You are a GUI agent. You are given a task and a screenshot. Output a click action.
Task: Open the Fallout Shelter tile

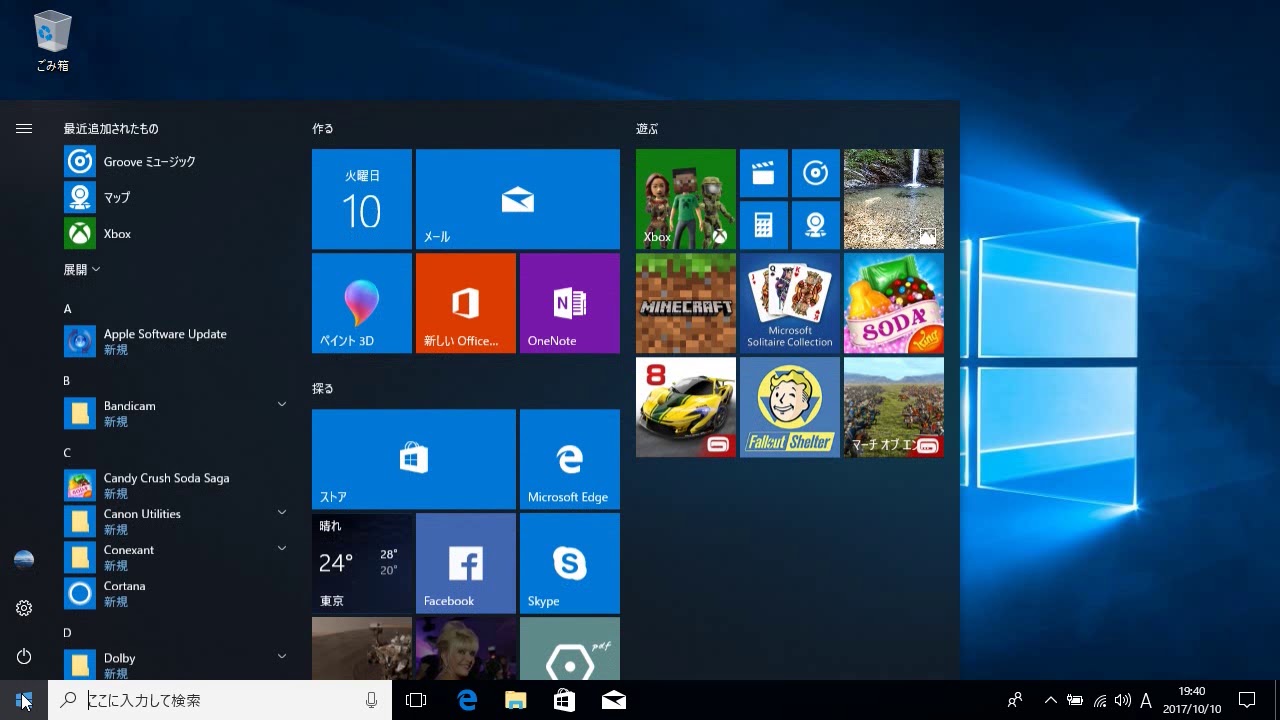(x=790, y=407)
